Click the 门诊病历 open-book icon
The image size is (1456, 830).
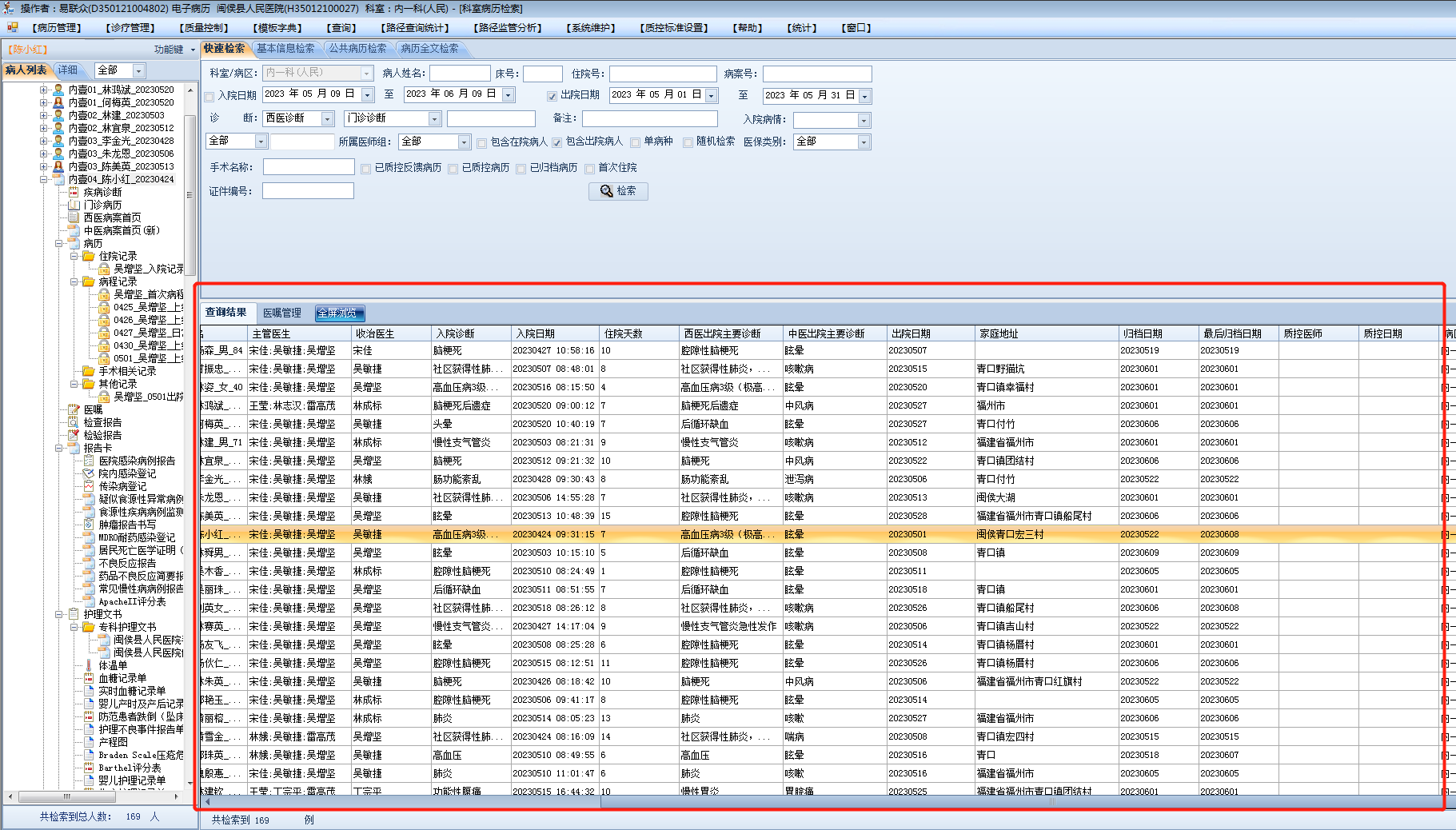click(74, 205)
